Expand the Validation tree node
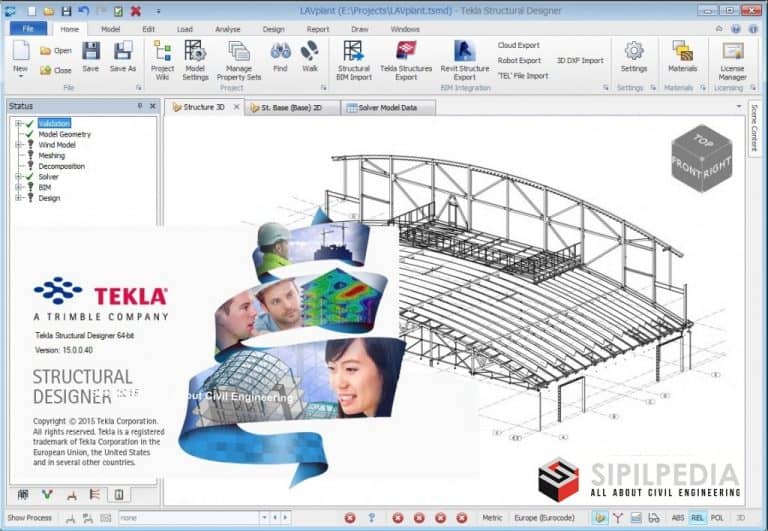Screen dimensions: 768x531 click(18, 123)
